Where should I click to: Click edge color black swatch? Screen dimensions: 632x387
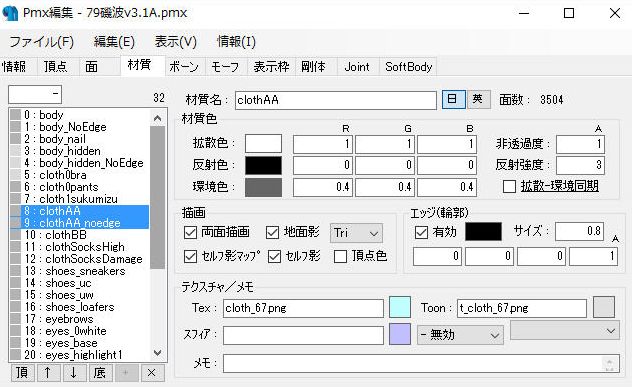pos(484,232)
